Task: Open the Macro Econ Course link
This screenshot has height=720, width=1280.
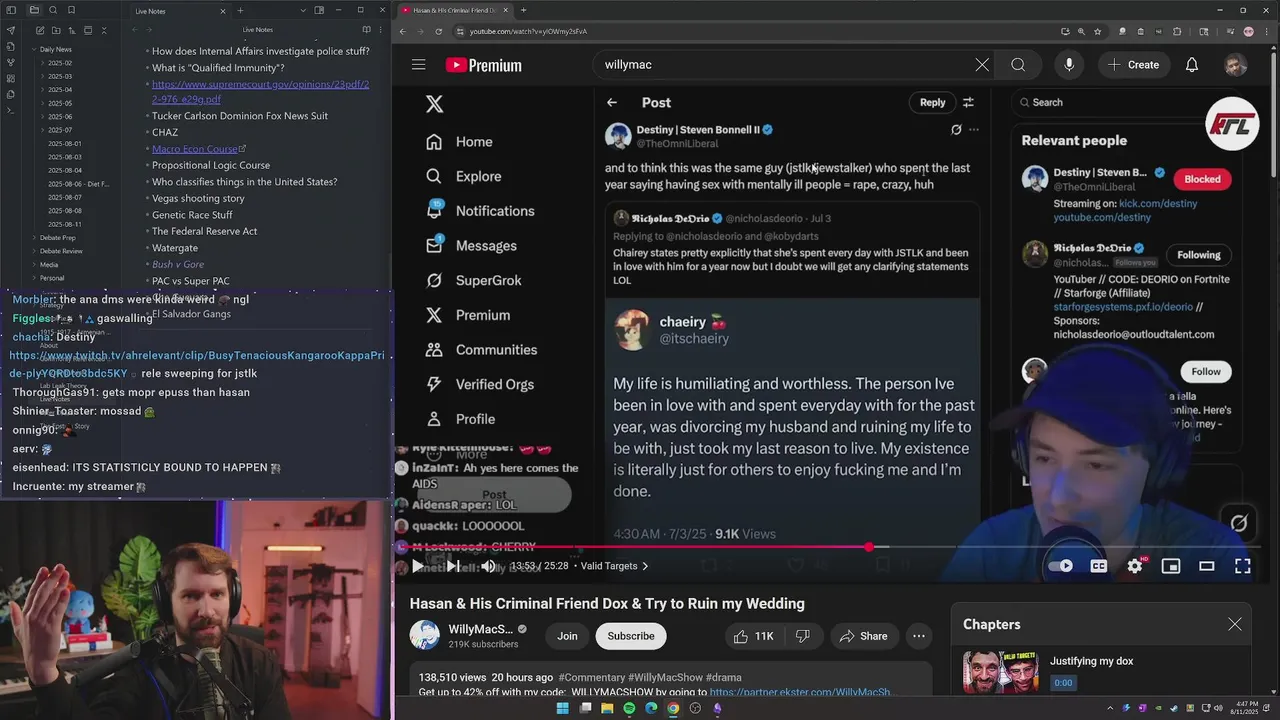Action: (195, 149)
